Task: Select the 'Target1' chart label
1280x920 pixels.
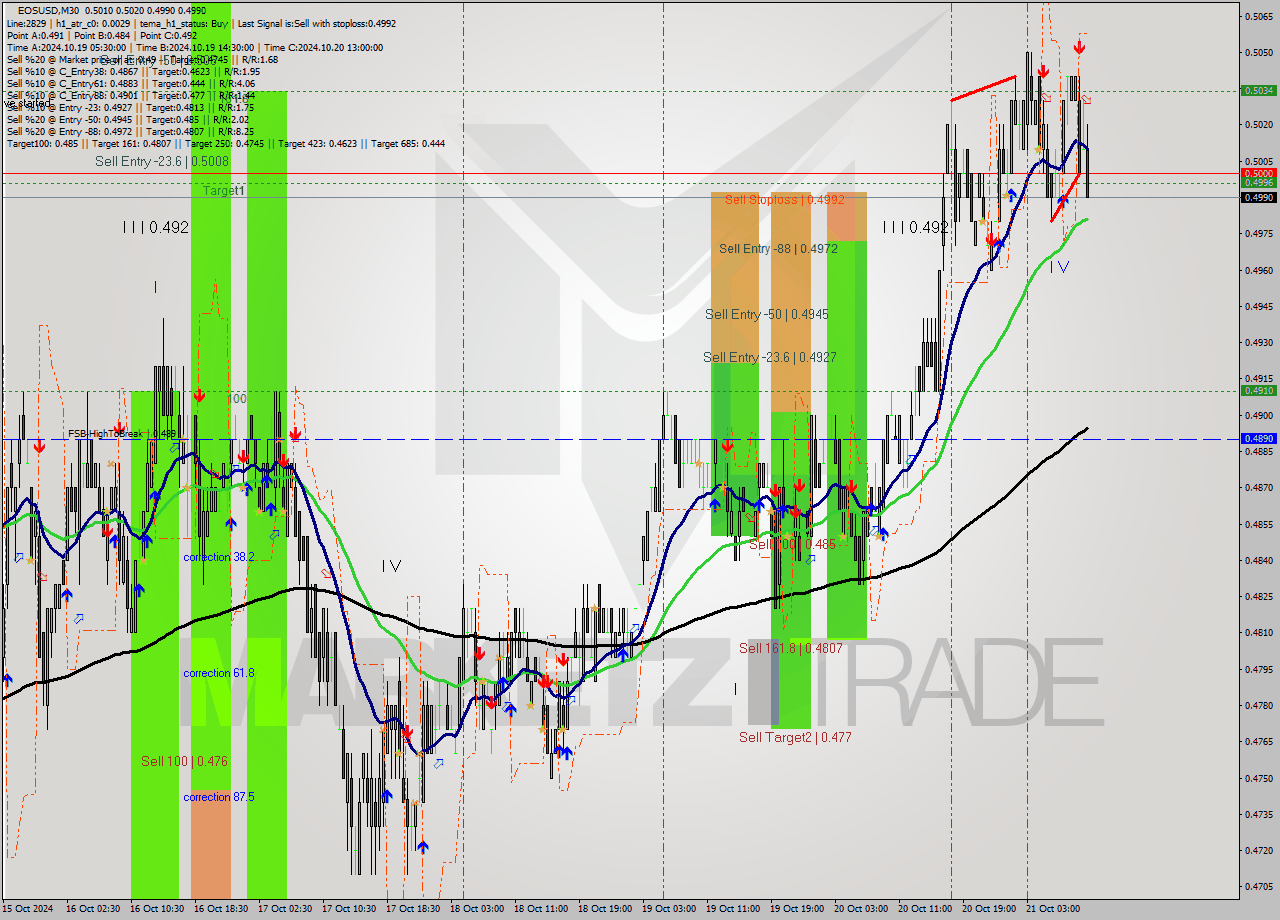Action: coord(223,190)
